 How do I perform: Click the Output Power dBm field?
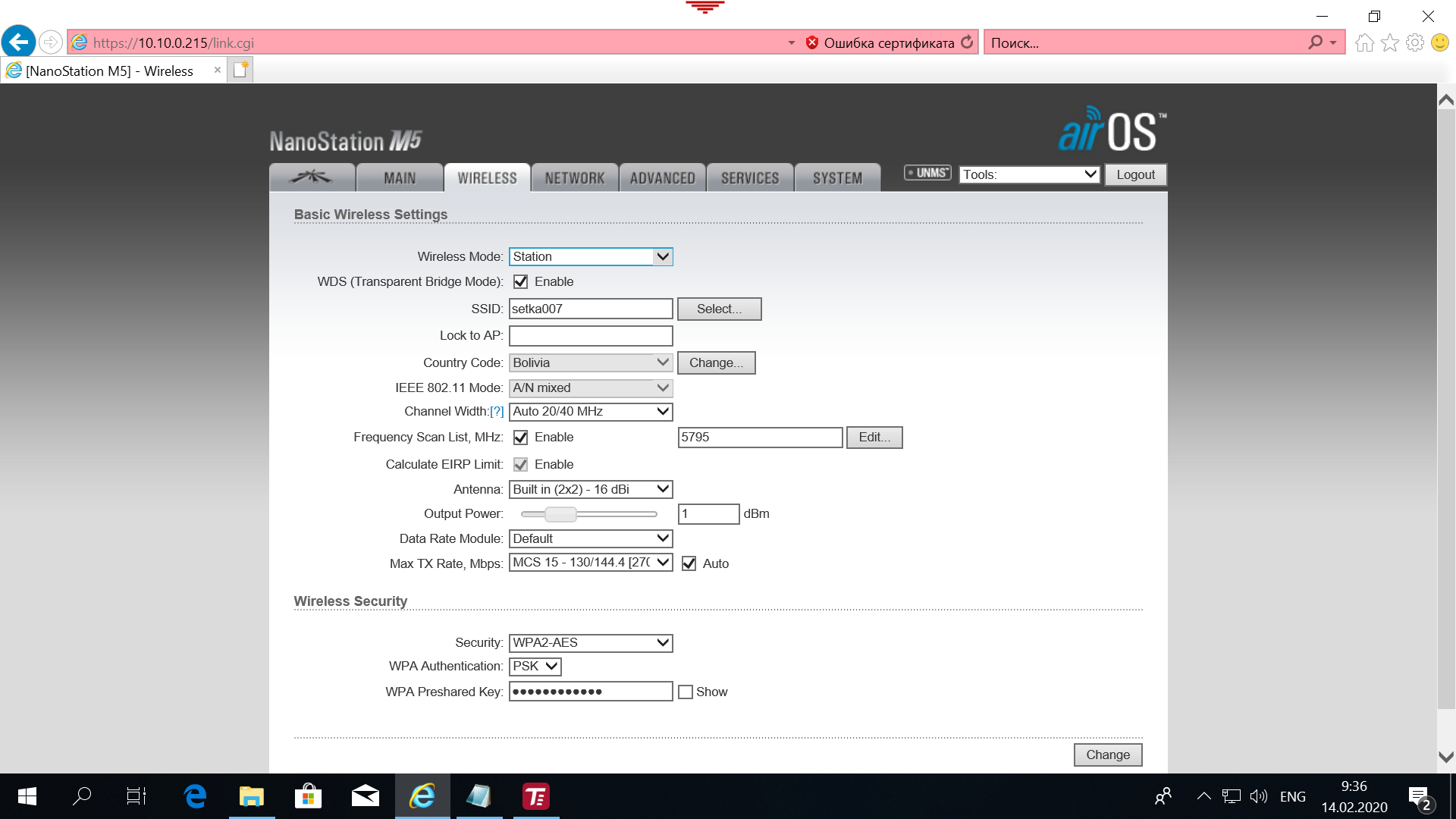point(708,513)
